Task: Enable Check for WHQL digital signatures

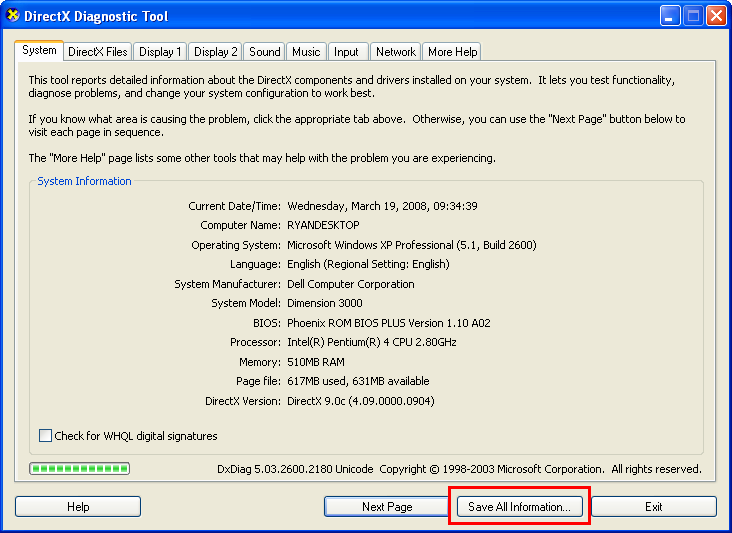Action: tap(45, 435)
